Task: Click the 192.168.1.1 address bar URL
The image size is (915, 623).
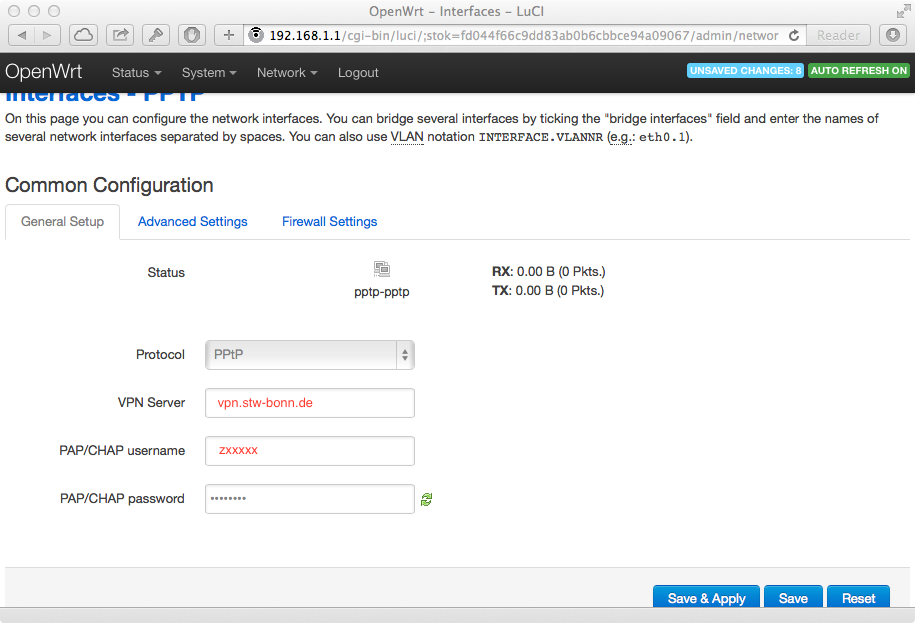Action: 523,36
